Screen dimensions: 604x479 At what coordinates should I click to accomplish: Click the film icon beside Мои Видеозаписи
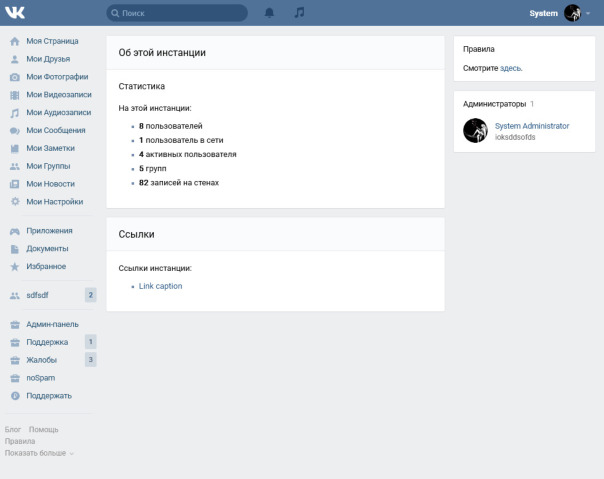click(x=15, y=95)
